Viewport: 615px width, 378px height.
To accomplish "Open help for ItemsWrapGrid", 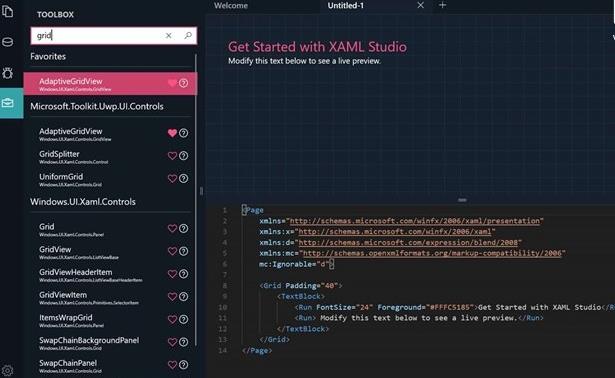I will [183, 319].
